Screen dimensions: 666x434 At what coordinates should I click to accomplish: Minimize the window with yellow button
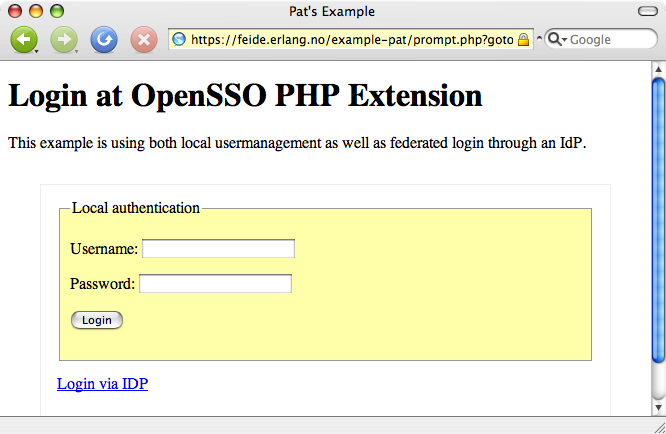(x=36, y=11)
